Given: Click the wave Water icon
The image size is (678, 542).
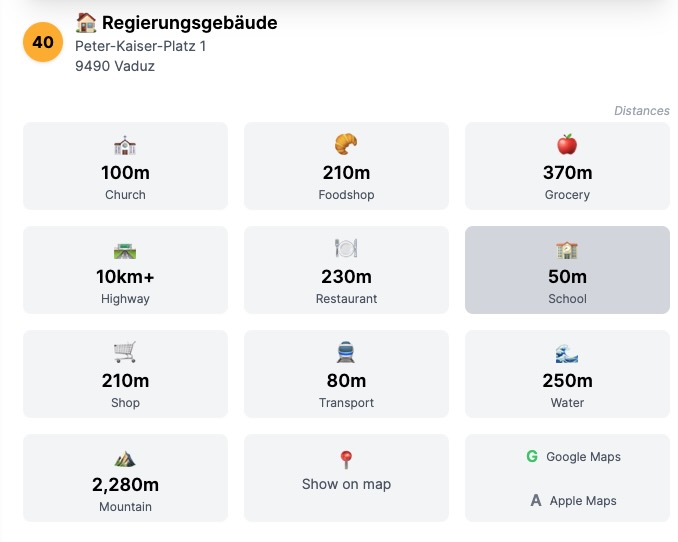Looking at the screenshot, I should click(567, 353).
